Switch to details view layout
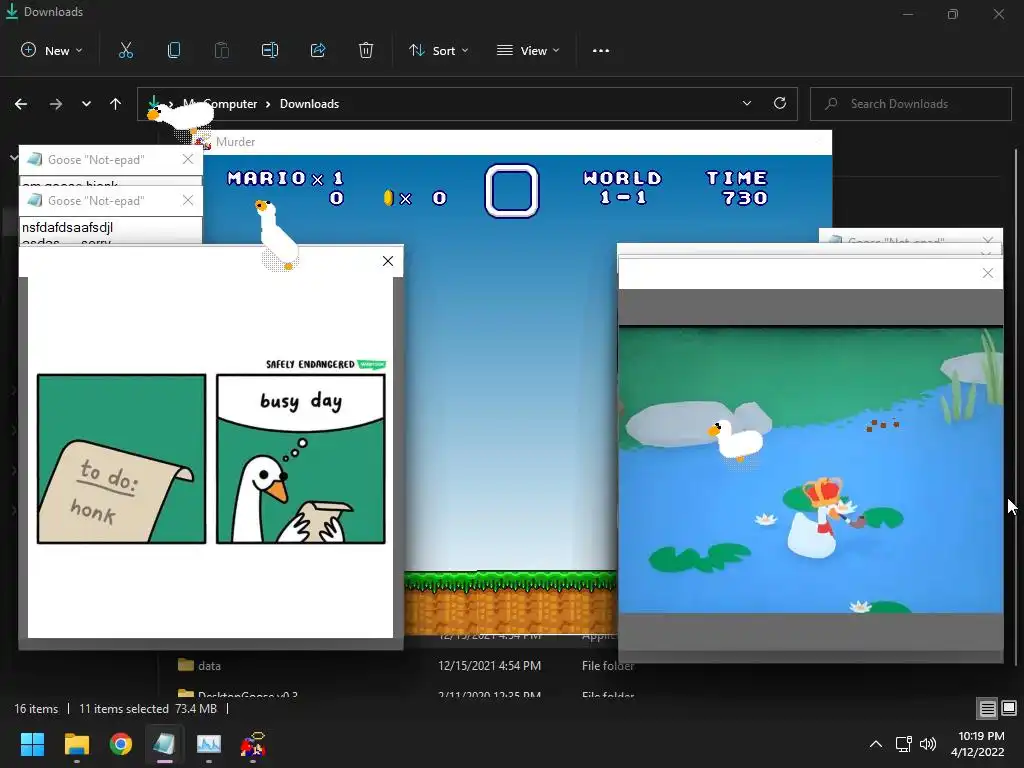 point(987,709)
